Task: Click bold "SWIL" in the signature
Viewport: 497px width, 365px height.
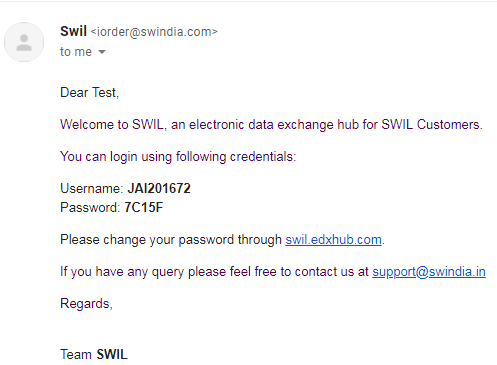Action: (112, 354)
